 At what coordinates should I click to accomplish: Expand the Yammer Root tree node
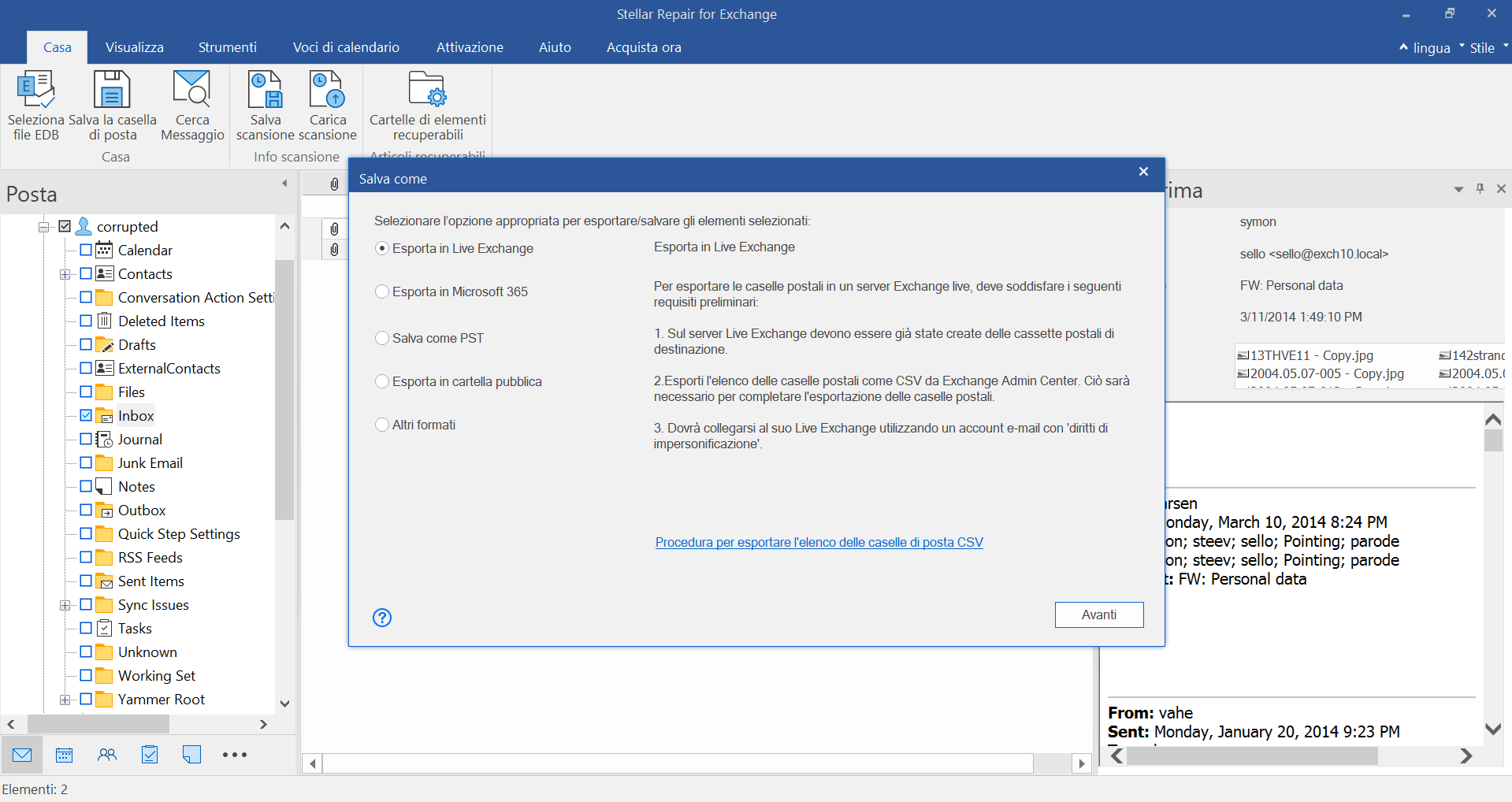[x=65, y=700]
